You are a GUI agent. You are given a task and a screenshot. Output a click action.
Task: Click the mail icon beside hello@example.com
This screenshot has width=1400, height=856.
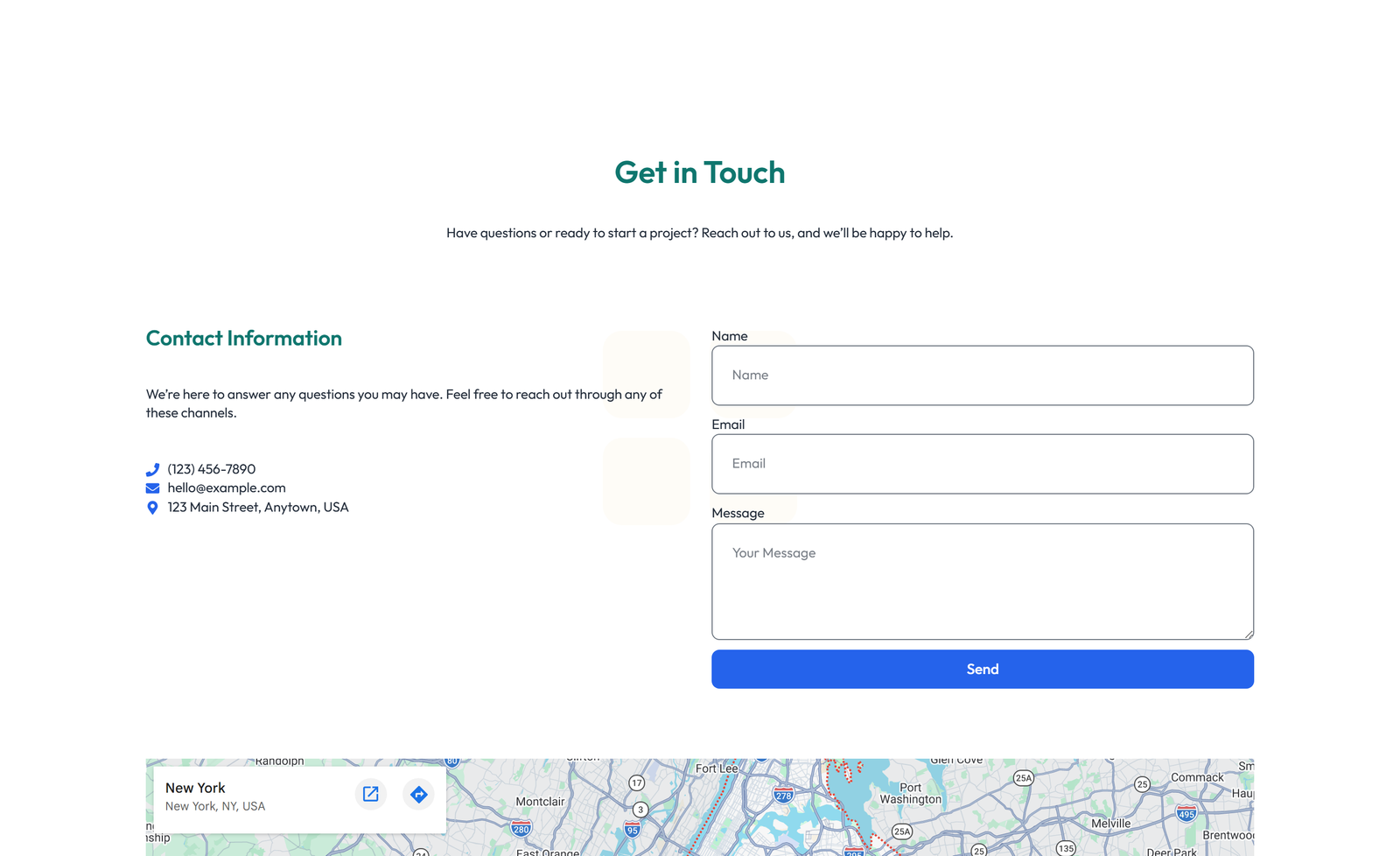[152, 488]
